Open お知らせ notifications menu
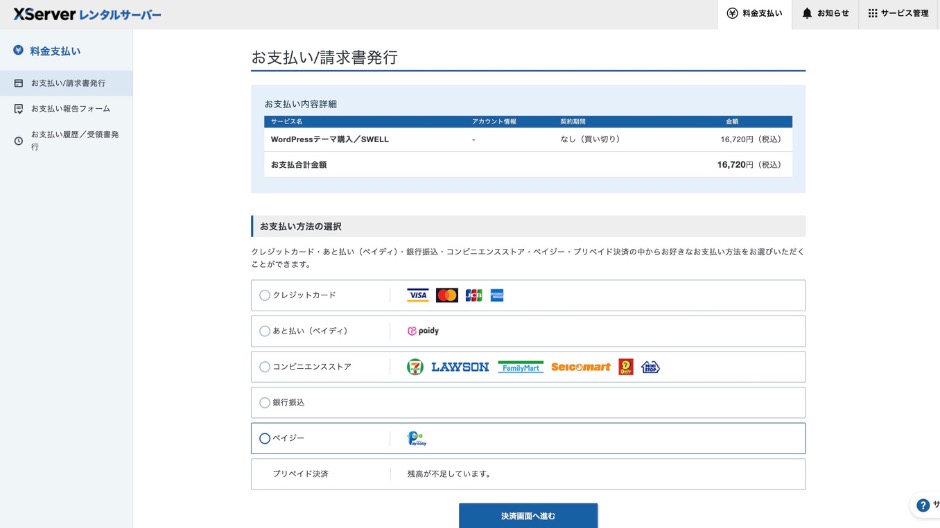The image size is (940, 528). pyautogui.click(x=825, y=14)
